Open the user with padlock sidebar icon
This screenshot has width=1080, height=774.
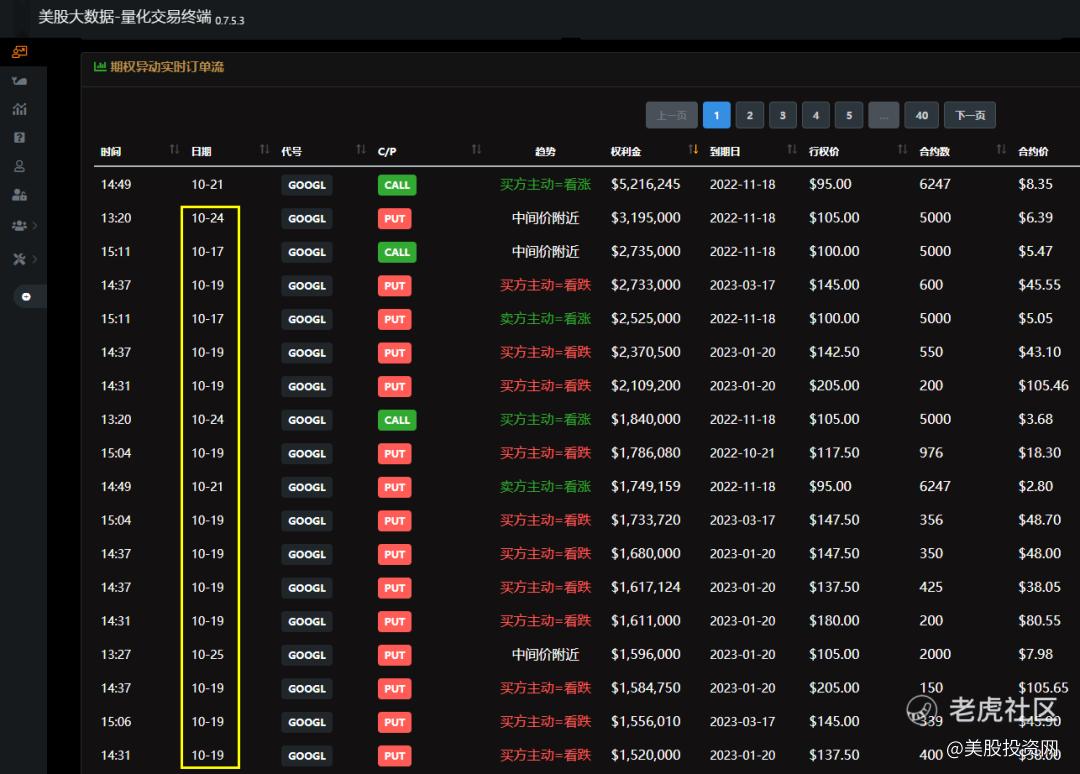(x=19, y=195)
